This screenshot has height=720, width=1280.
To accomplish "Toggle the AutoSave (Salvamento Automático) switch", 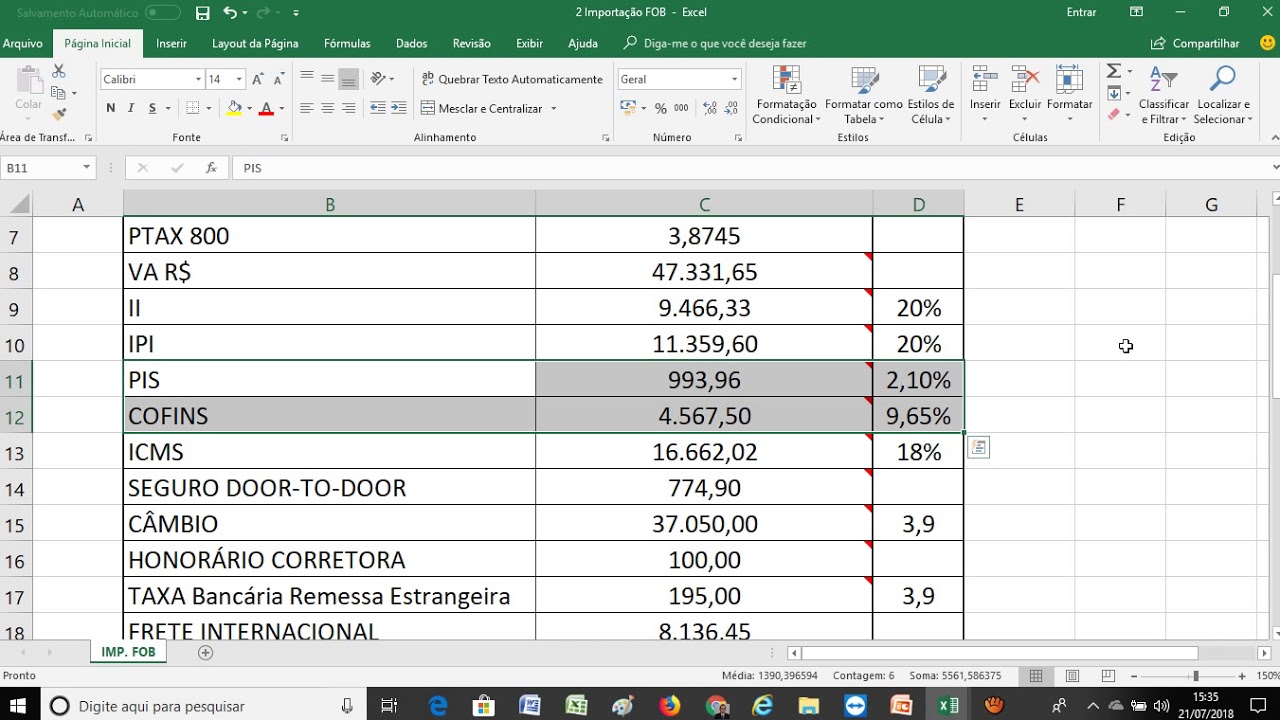I will (162, 13).
